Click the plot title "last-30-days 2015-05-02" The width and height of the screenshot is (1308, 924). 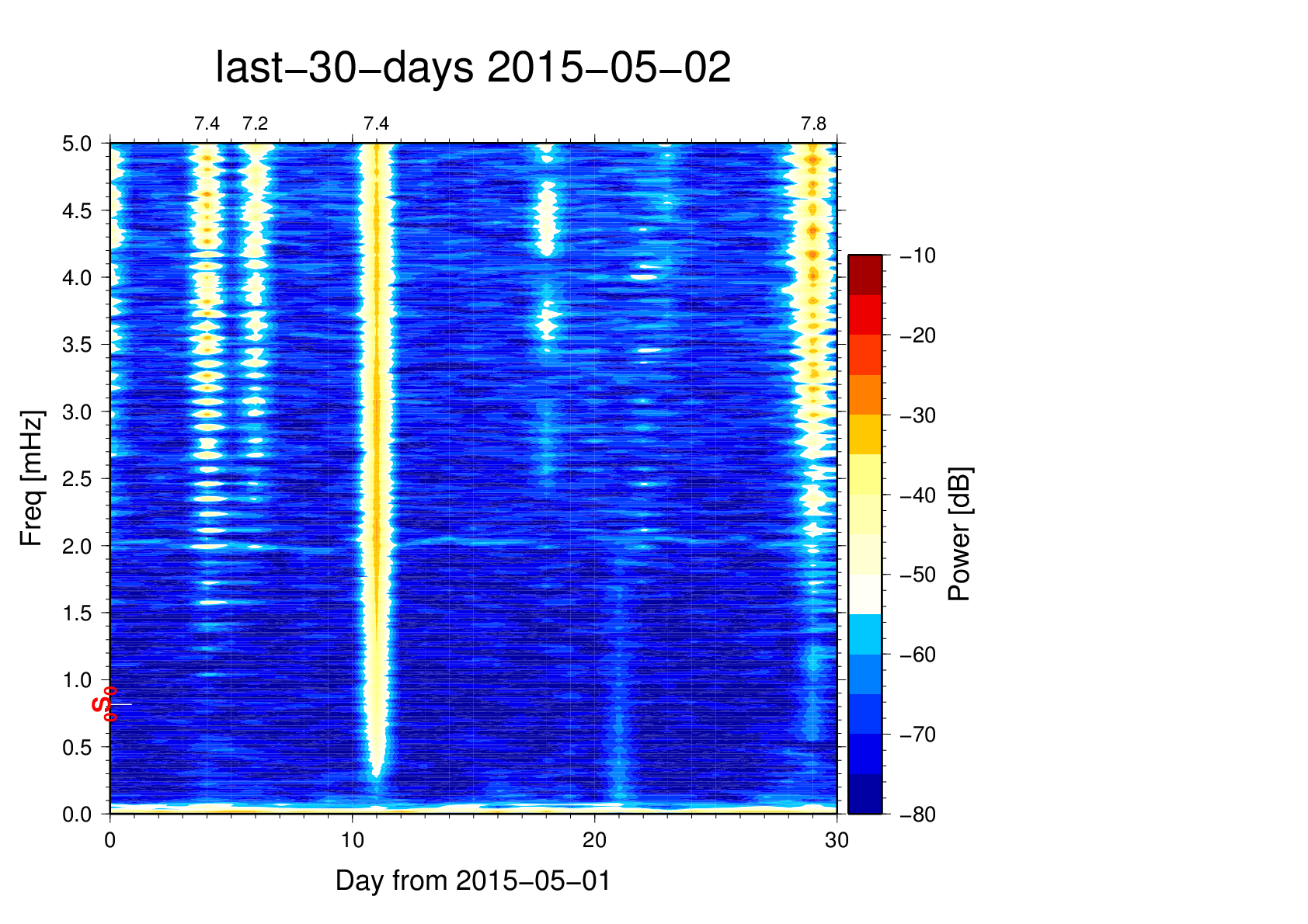(472, 68)
